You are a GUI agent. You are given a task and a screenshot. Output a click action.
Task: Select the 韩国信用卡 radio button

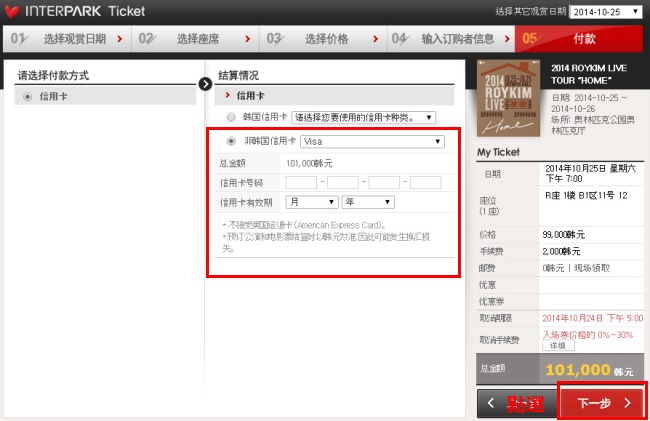pos(231,117)
